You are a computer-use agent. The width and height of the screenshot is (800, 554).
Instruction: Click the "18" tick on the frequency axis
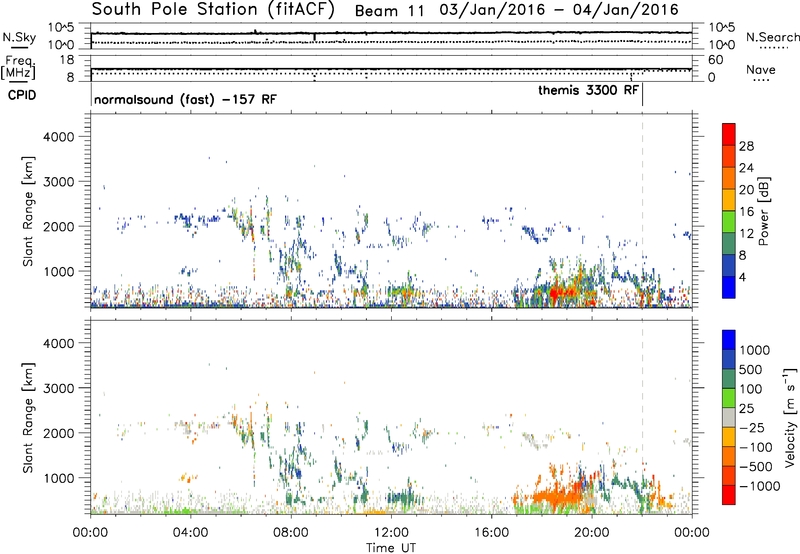[x=67, y=60]
